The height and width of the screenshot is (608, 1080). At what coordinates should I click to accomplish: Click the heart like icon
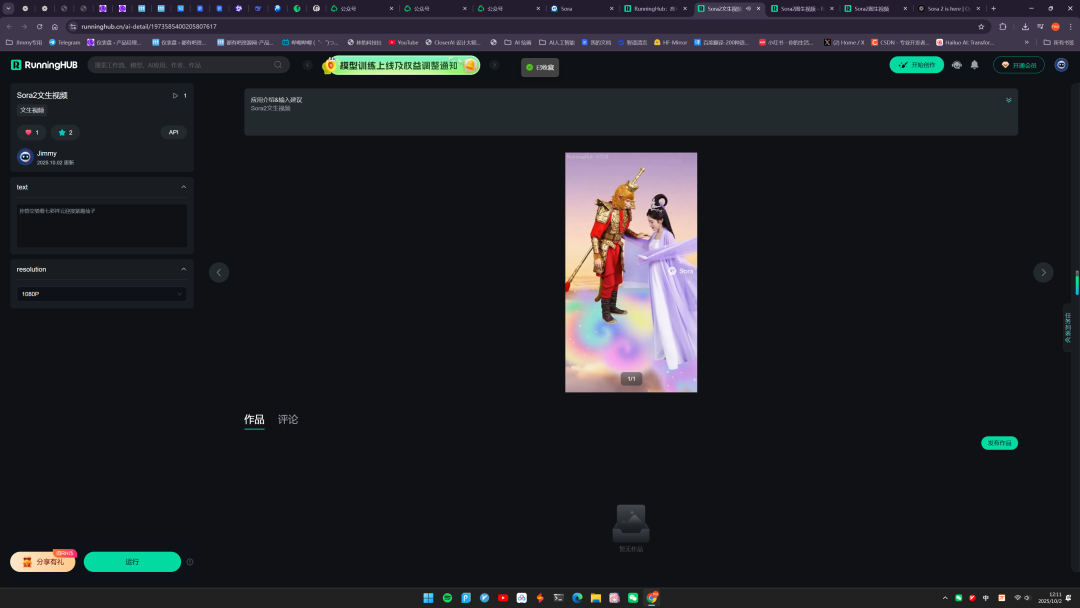[x=28, y=132]
